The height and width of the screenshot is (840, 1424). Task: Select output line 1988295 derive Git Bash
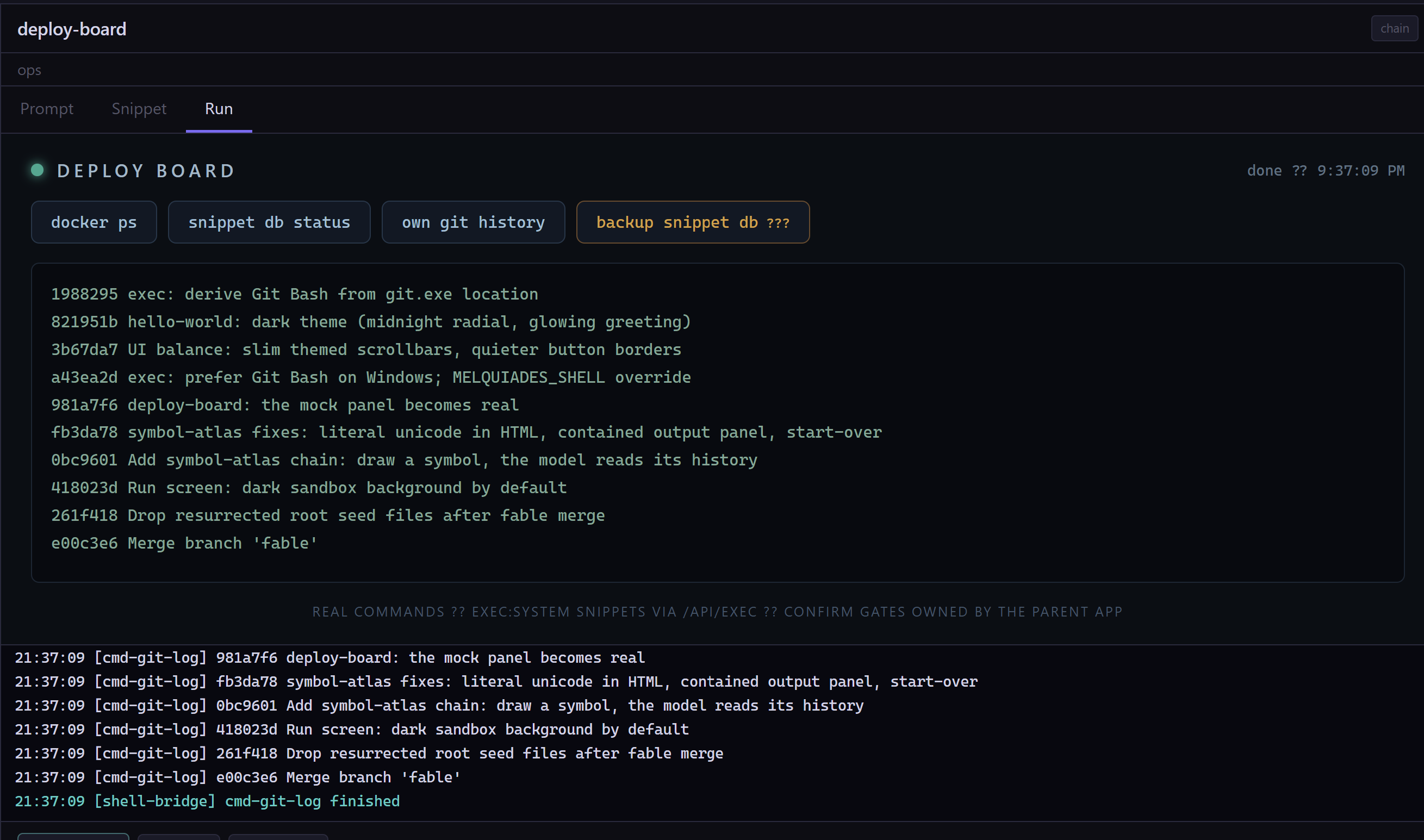294,294
